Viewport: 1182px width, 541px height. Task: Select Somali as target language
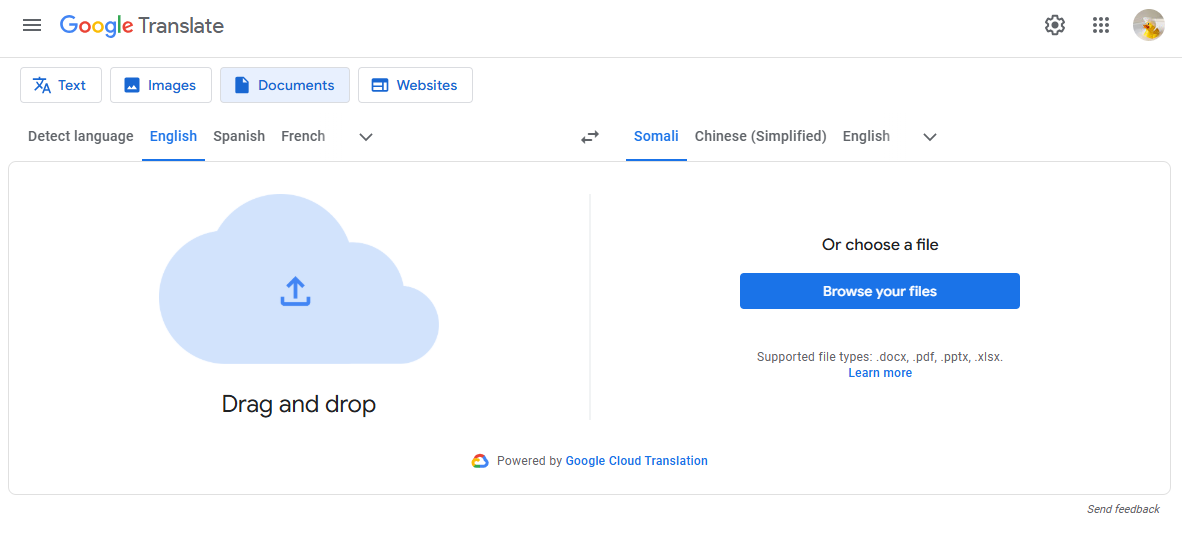[x=656, y=136]
